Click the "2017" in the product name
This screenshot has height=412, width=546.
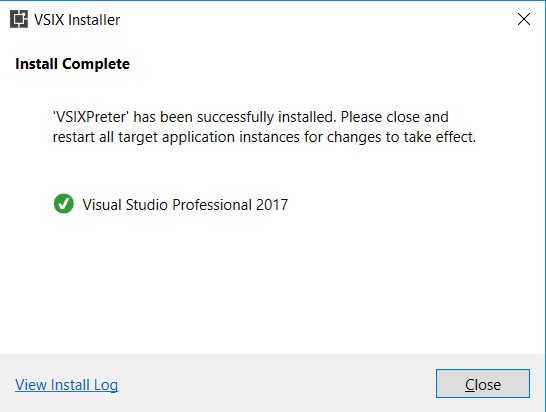(272, 205)
